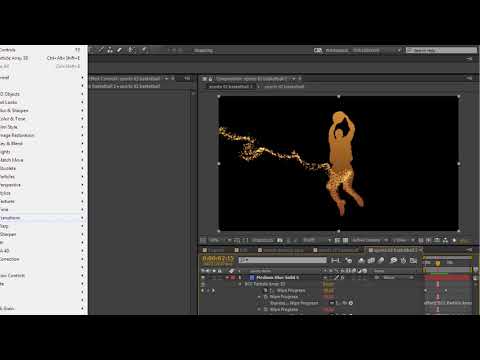Toggle the Auto-keyframe clock icon
The width and height of the screenshot is (480, 360).
[404, 260]
